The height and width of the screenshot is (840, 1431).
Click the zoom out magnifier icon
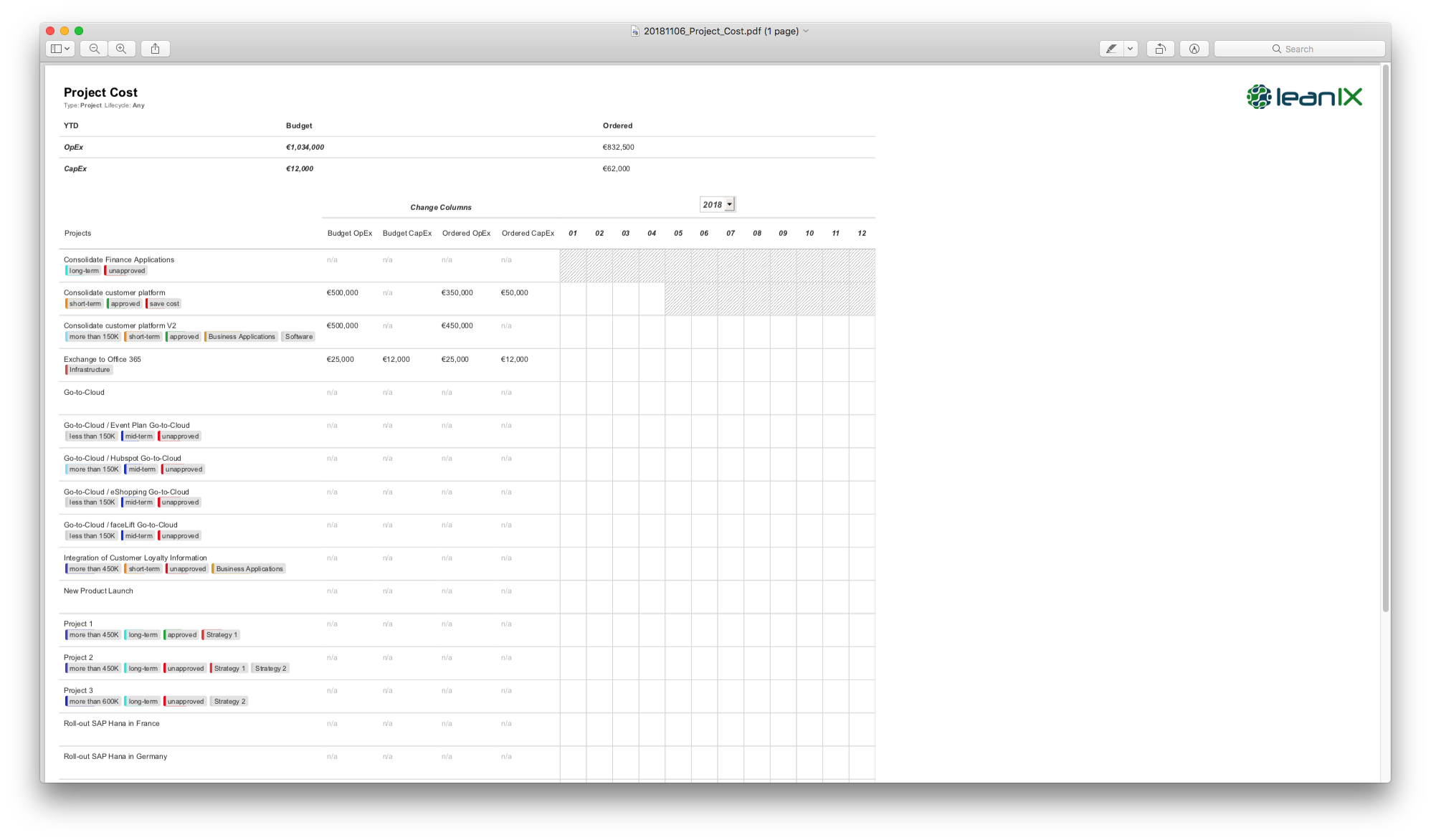[94, 49]
